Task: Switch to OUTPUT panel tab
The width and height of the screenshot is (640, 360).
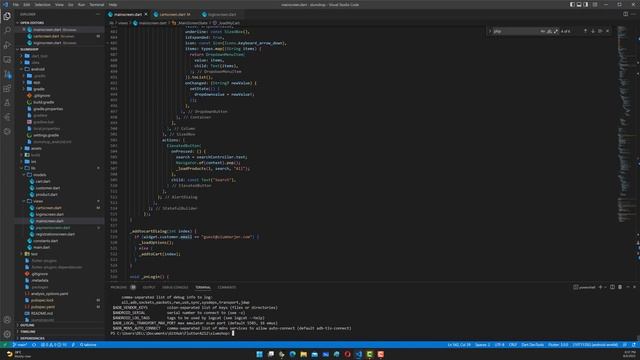Action: 149,287
